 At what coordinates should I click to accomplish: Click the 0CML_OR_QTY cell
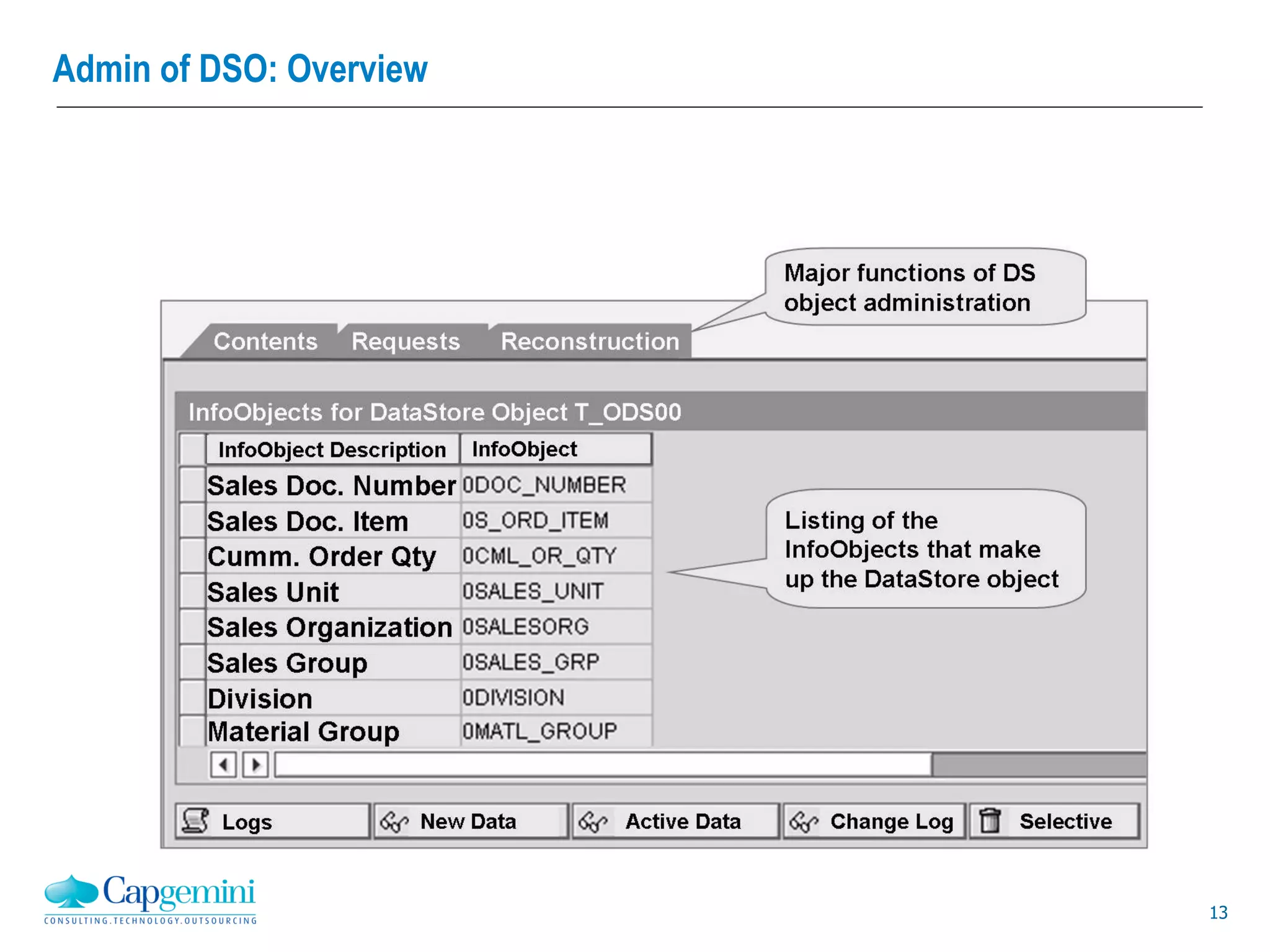click(556, 556)
